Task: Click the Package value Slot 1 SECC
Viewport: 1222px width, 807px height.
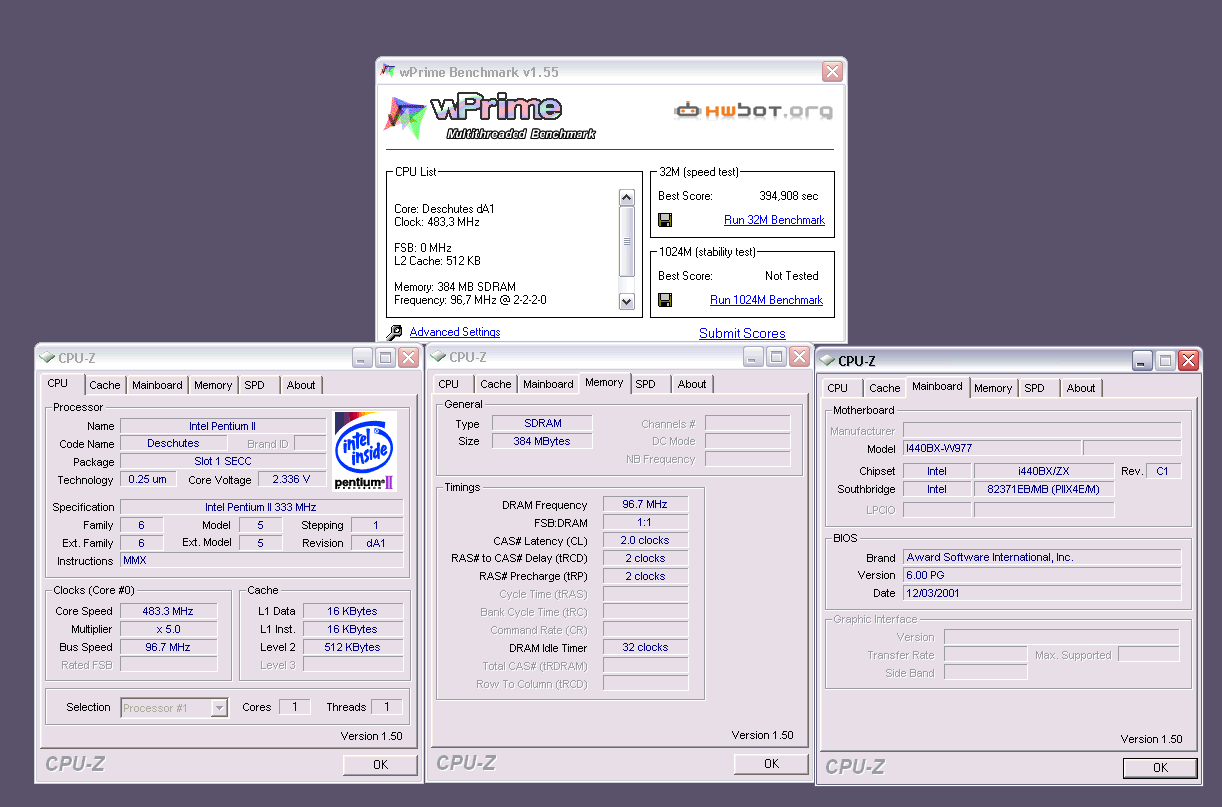Action: (x=223, y=461)
